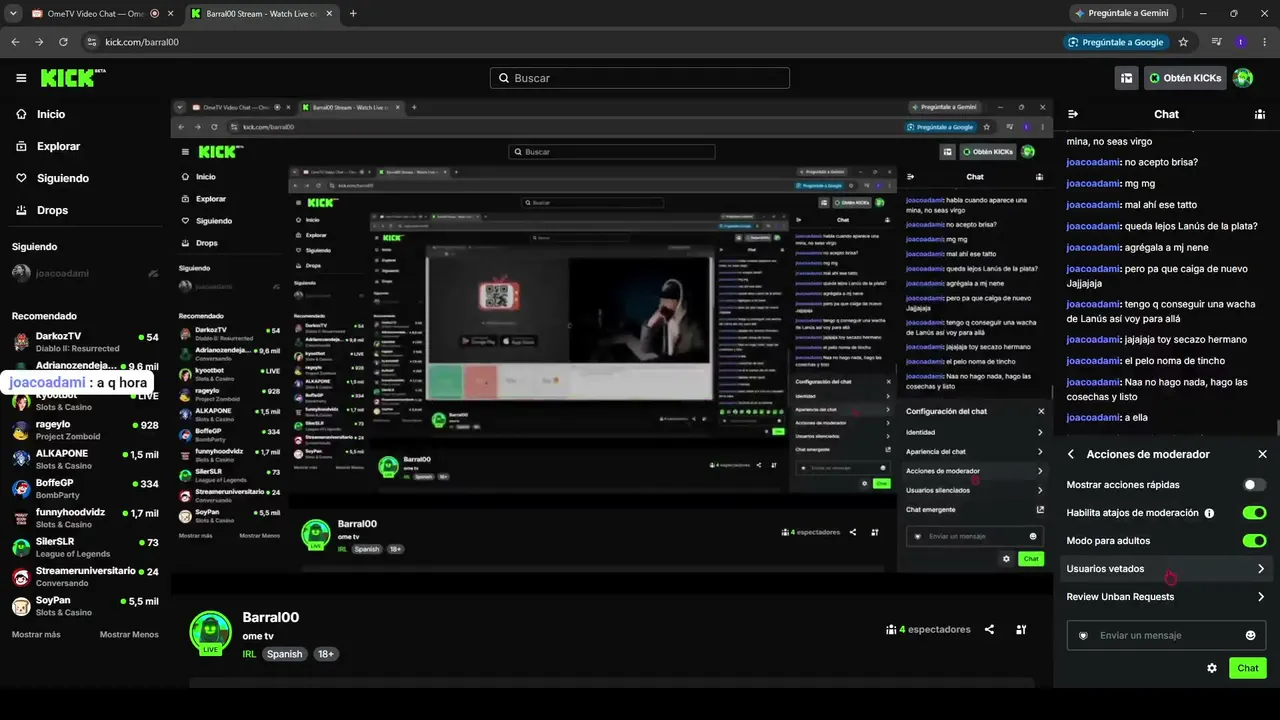Click Barral00 channel name below the video
Screen dimensions: 1280x720
(x=271, y=617)
